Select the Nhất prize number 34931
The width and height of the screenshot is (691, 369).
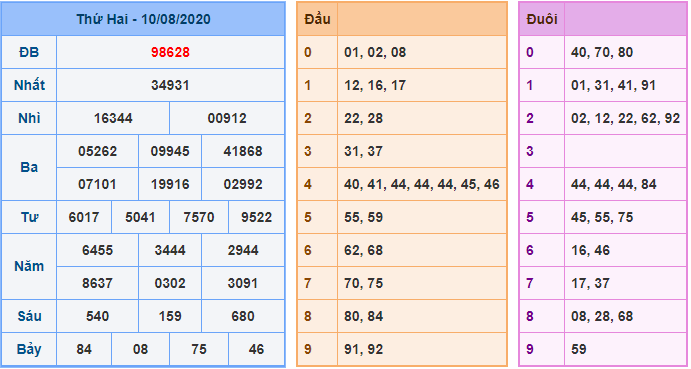coord(170,85)
